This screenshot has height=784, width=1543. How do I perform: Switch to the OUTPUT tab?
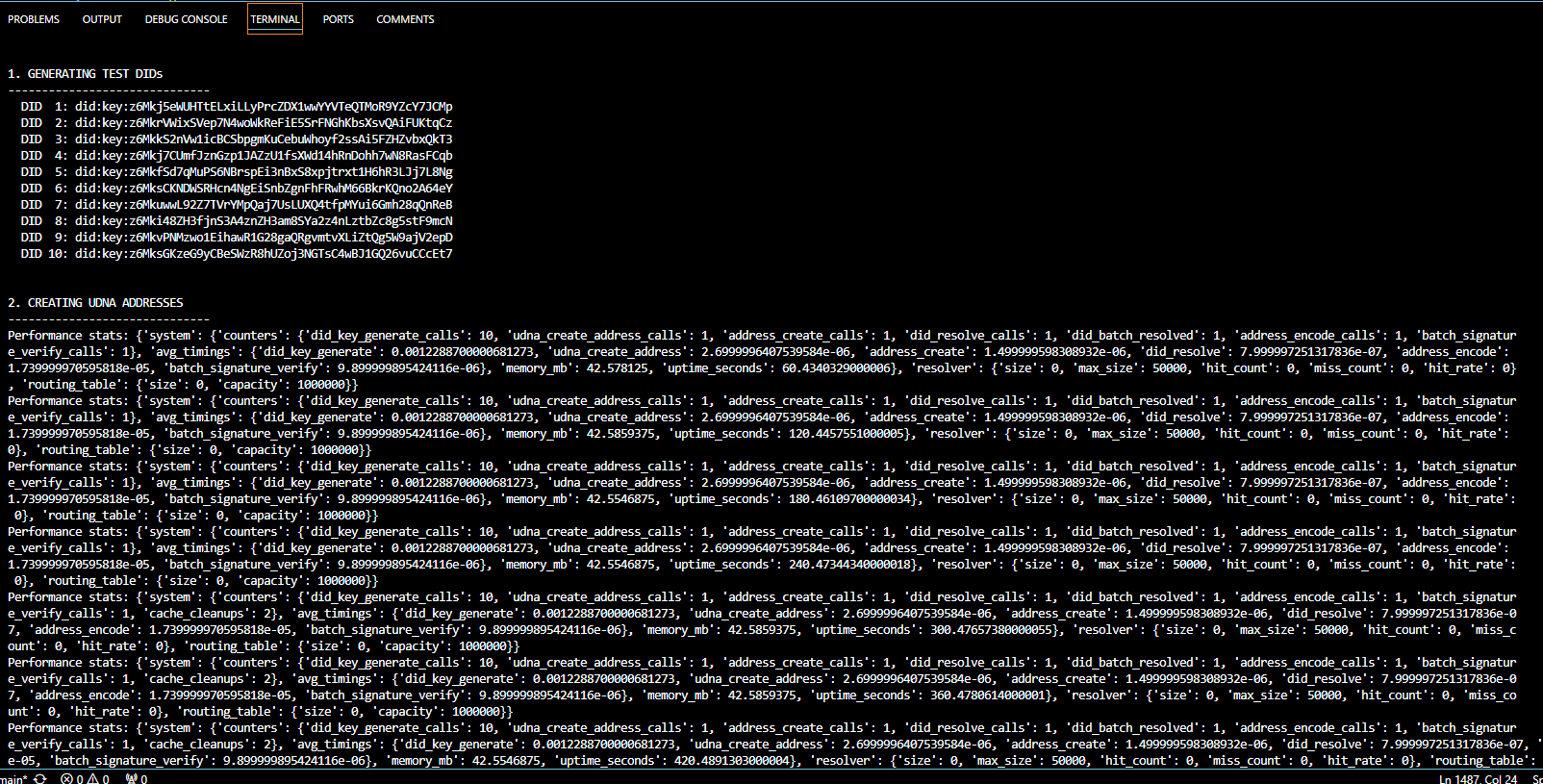(x=102, y=19)
